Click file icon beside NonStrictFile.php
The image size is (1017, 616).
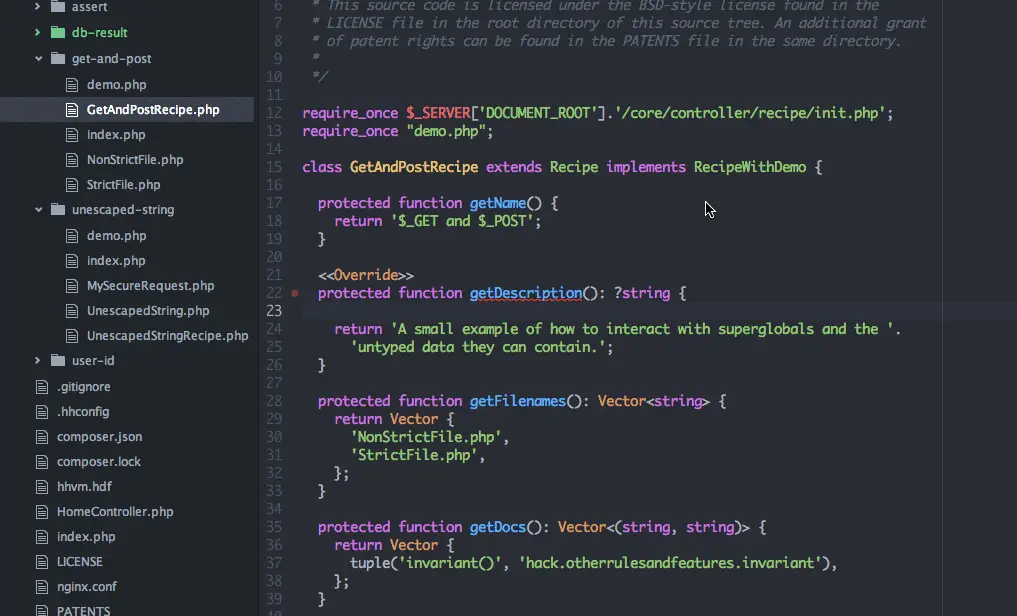pos(72,160)
